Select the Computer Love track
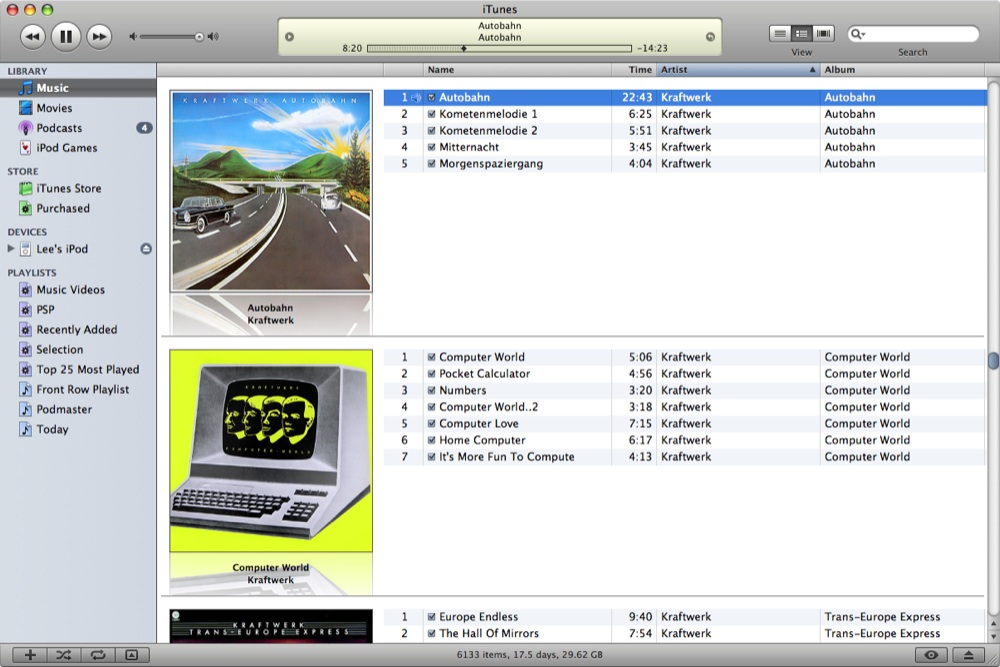This screenshot has height=667, width=1000. [685, 423]
